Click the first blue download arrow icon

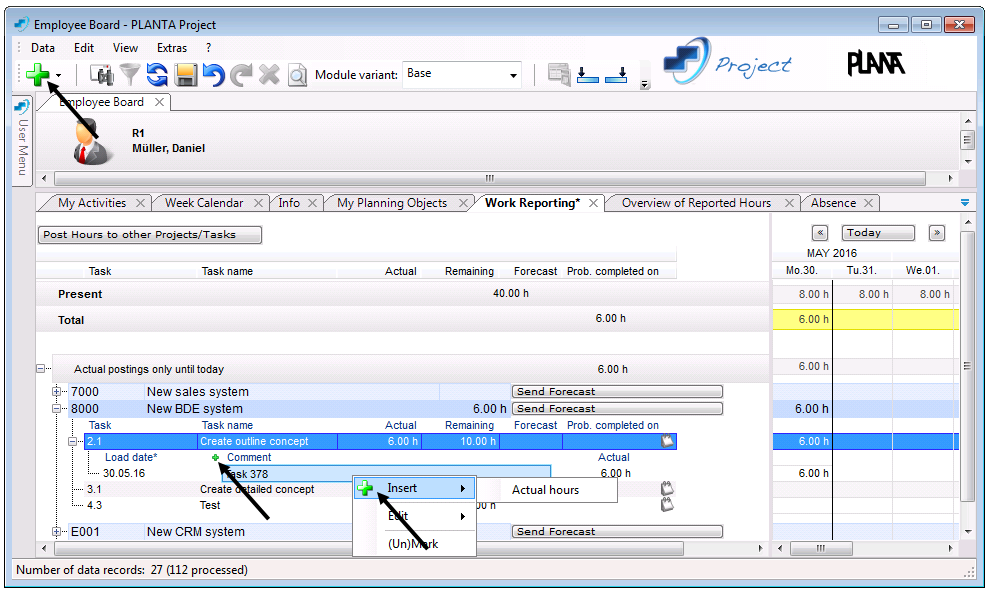tap(587, 75)
